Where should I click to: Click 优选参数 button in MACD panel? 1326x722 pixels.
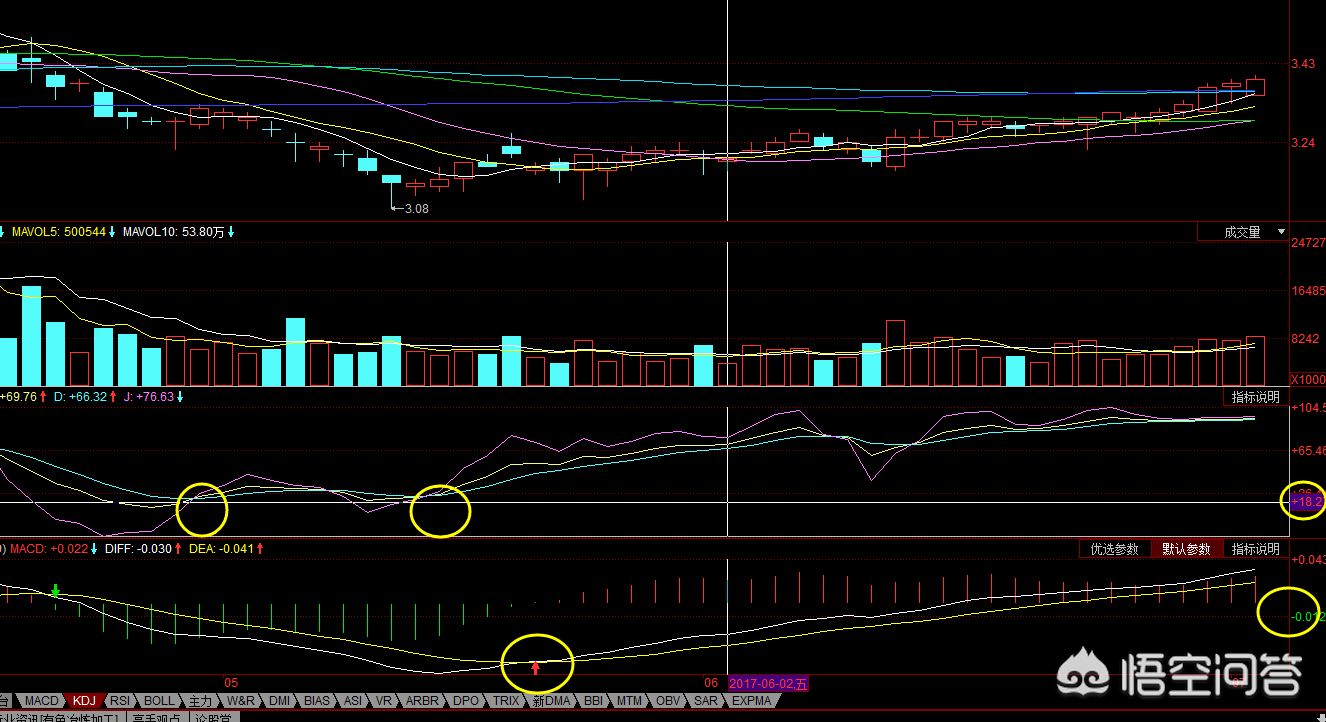1114,549
